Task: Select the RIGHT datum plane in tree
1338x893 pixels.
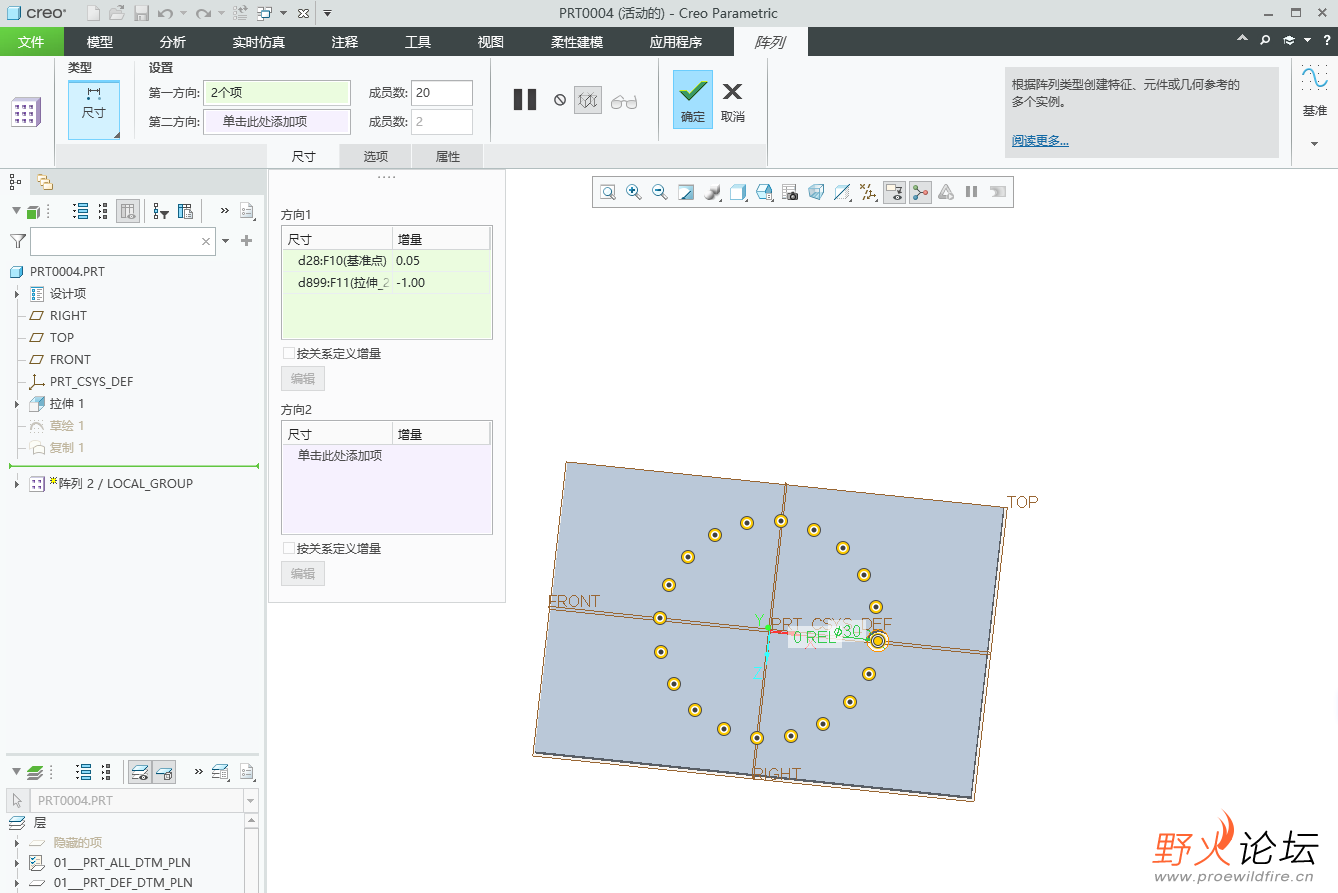Action: (x=68, y=315)
